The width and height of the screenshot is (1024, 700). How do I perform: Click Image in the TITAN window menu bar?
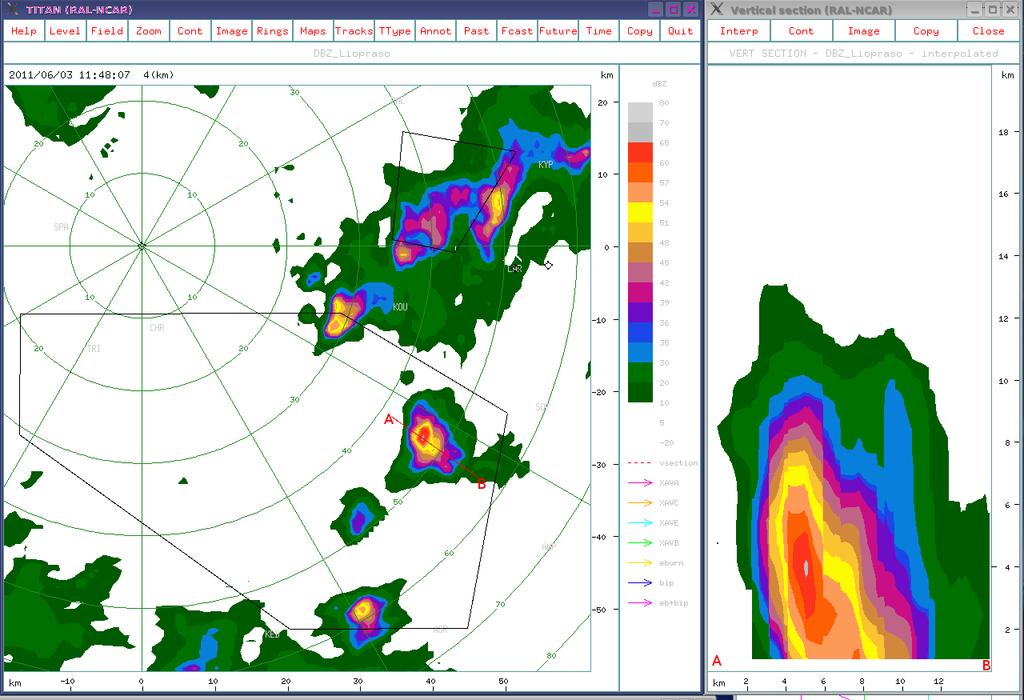[231, 31]
